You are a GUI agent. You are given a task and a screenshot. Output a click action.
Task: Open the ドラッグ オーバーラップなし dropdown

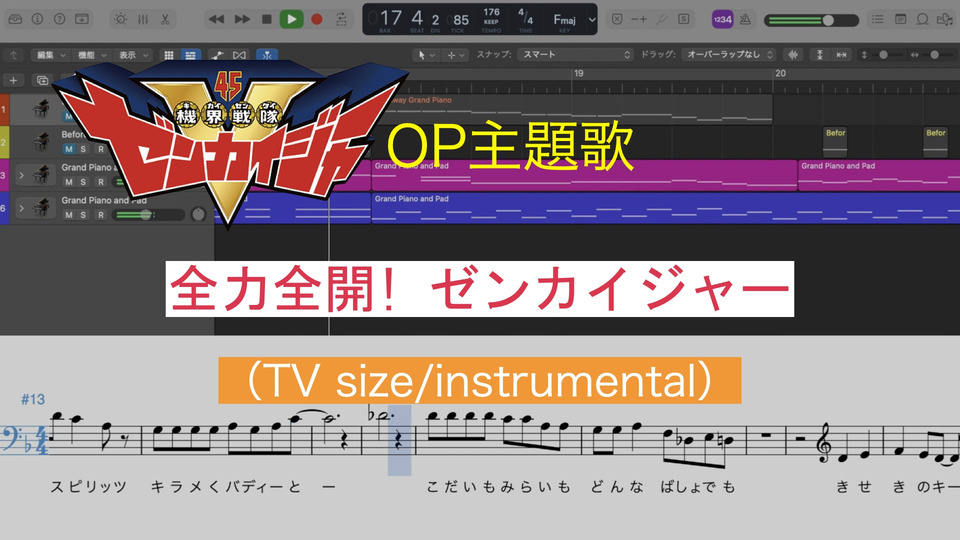[729, 54]
